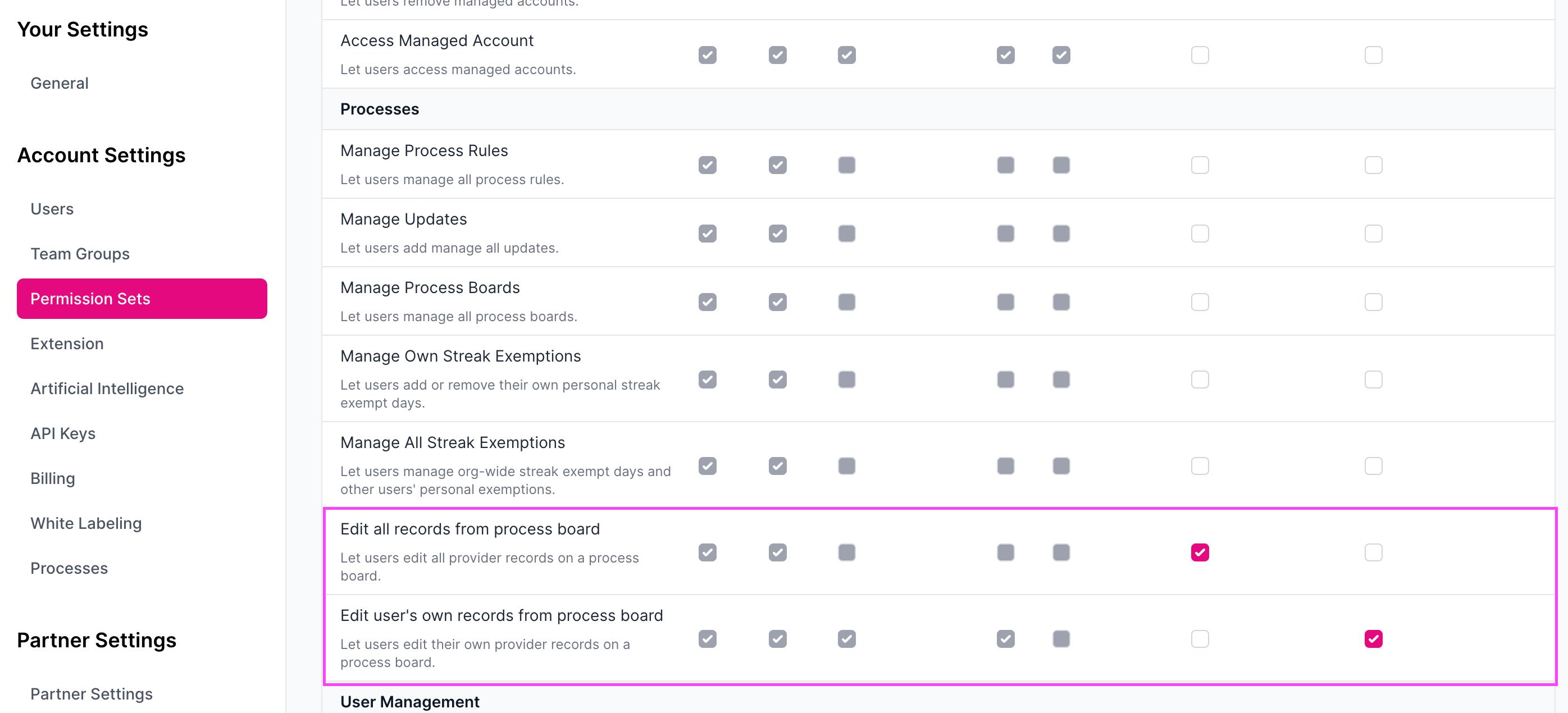
Task: Open Partner Settings in the sidebar
Action: click(92, 694)
